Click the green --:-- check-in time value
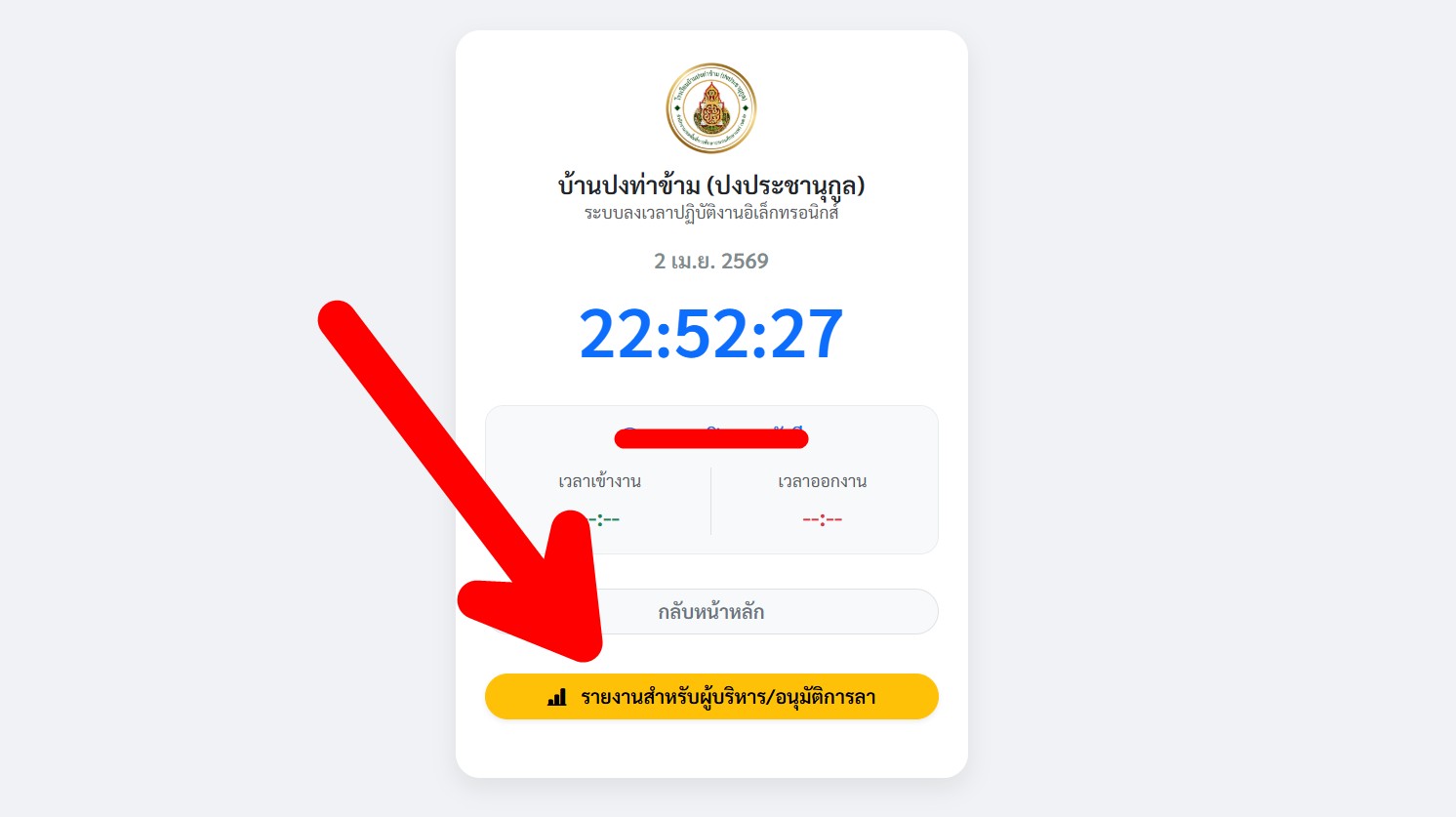 (x=605, y=519)
